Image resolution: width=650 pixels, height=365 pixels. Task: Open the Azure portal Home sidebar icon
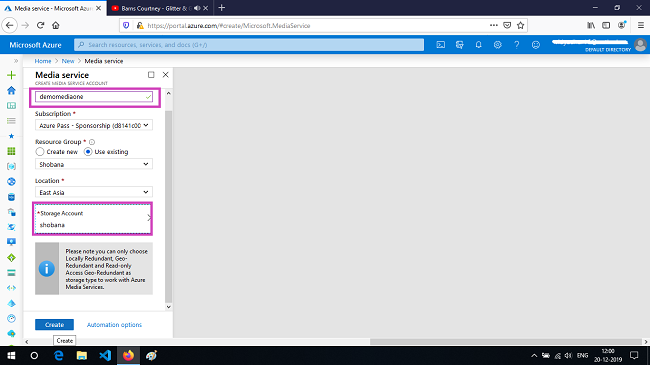pyautogui.click(x=11, y=90)
